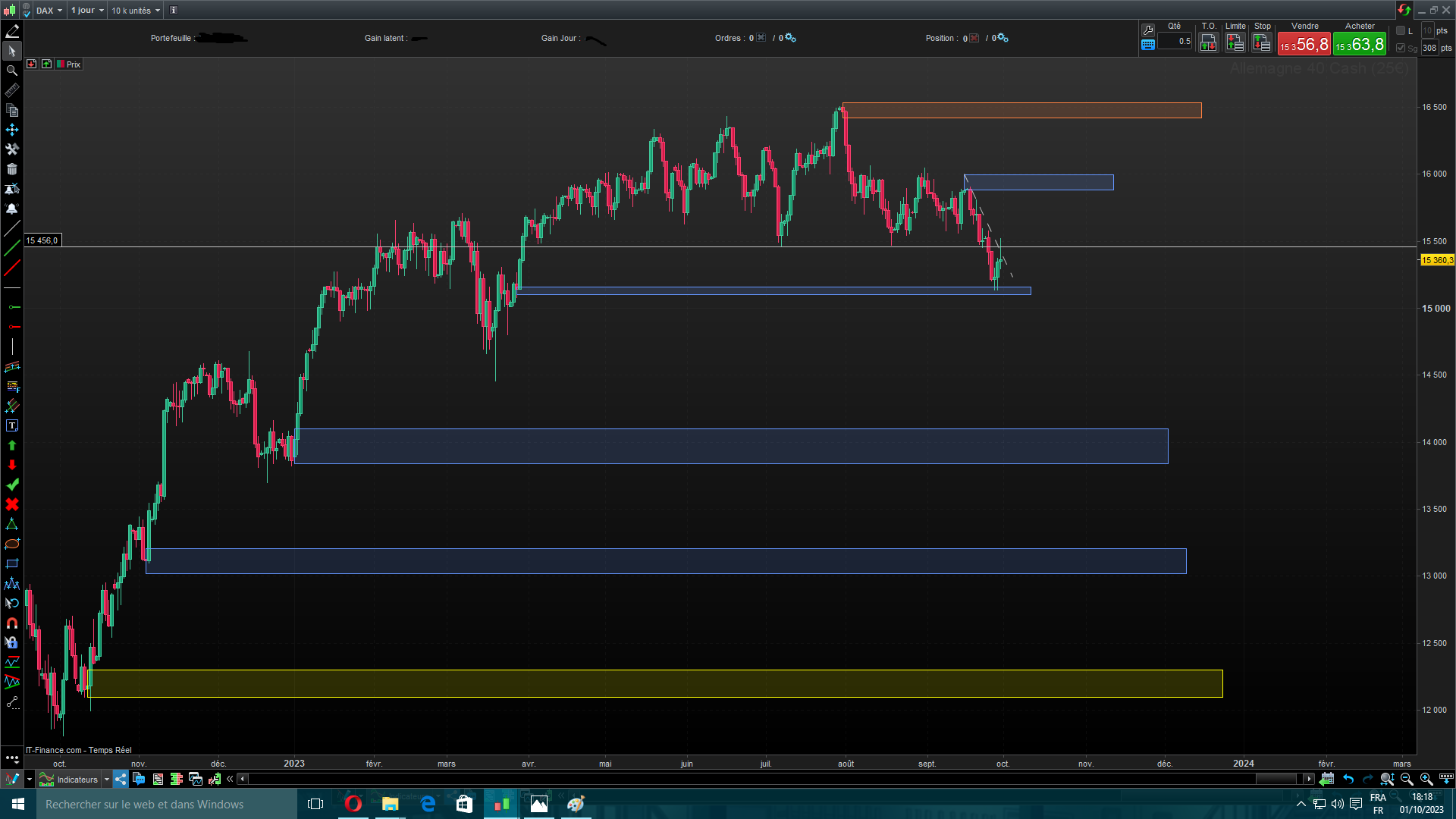Click the trash delete-objects tool

pyautogui.click(x=12, y=169)
